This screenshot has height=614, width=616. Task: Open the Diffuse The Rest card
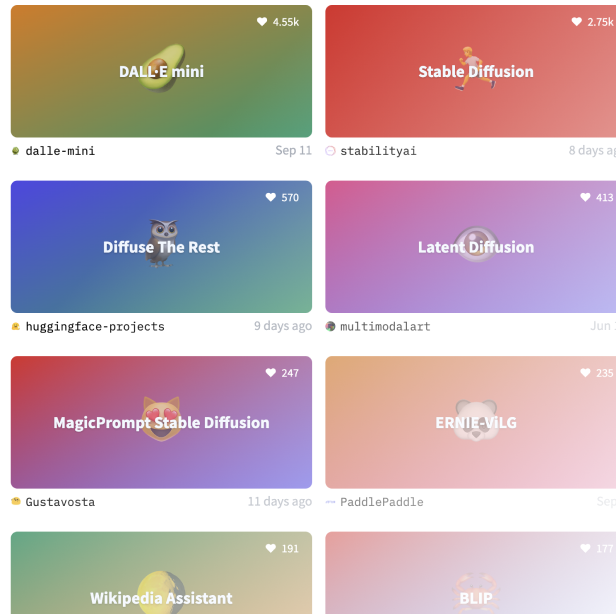pos(161,247)
